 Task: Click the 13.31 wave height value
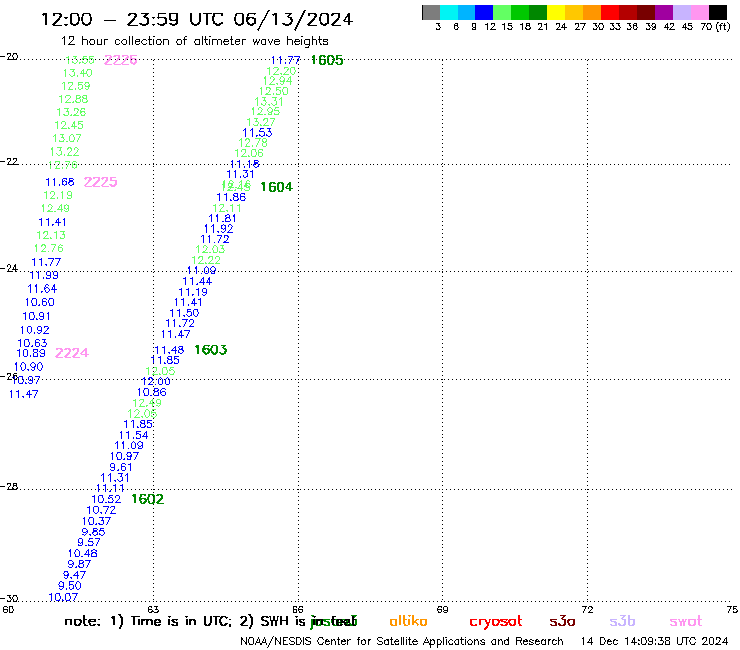pyautogui.click(x=269, y=101)
